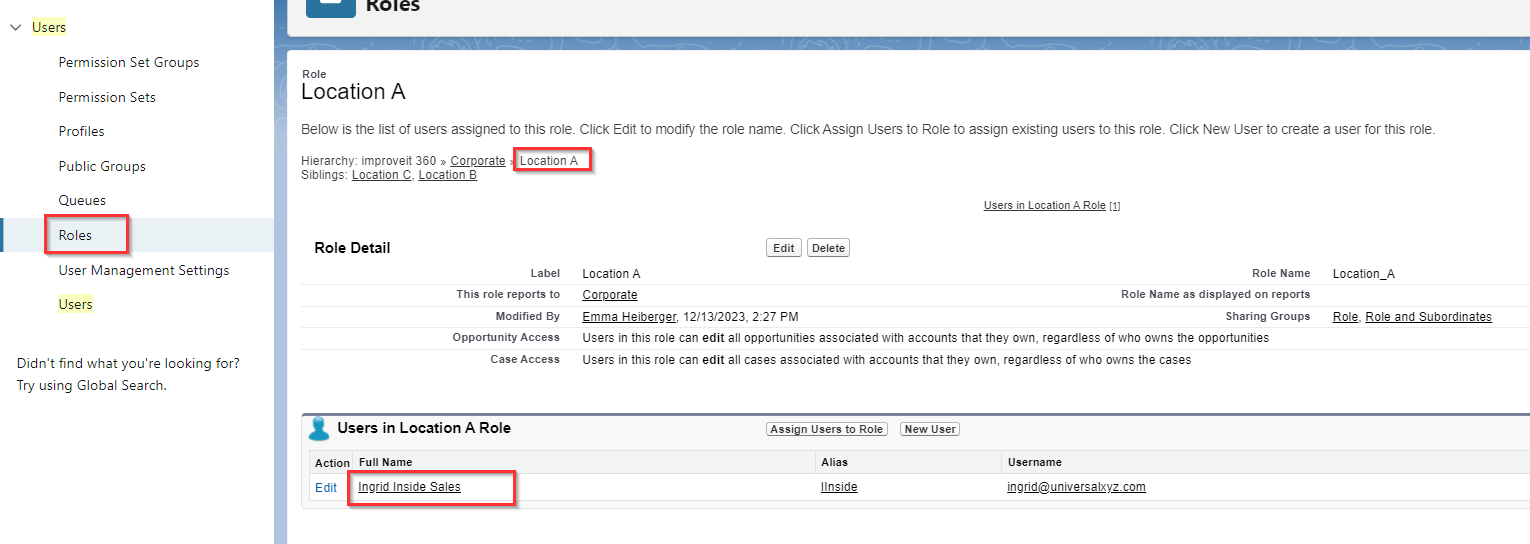Open Permission Set Groups in sidebar
1530x544 pixels.
point(129,62)
